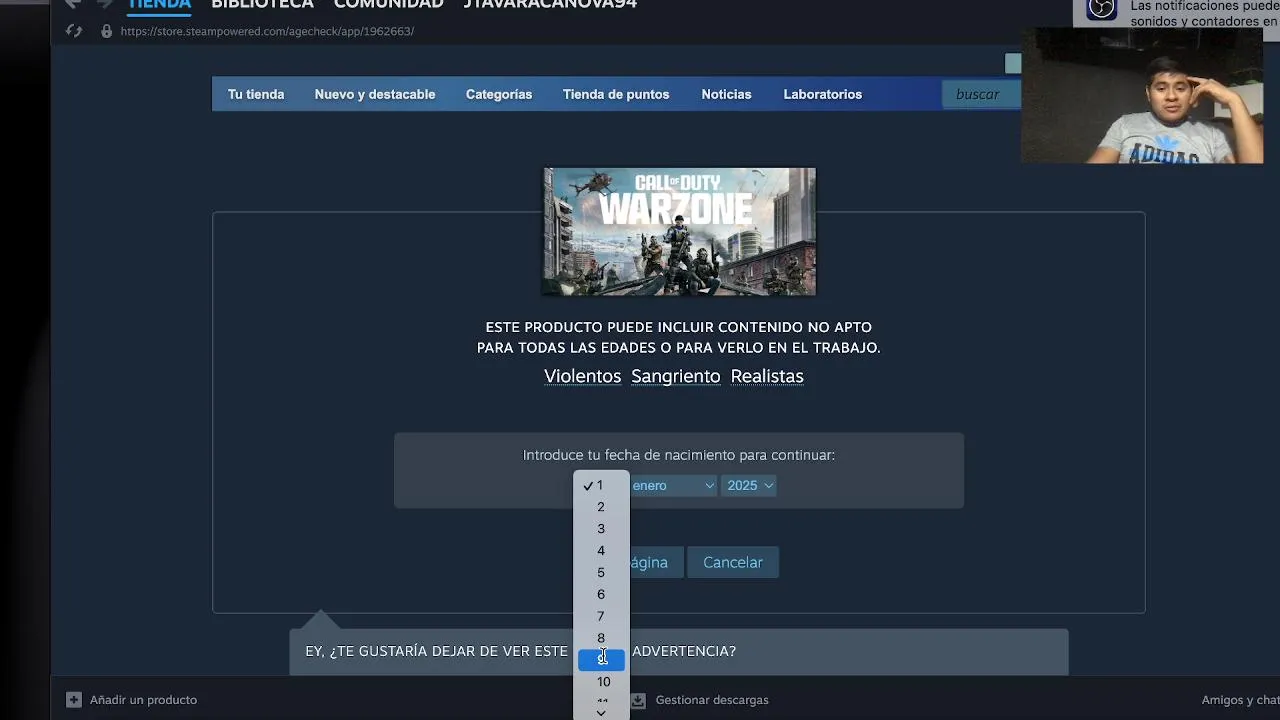Open Amigos y chat
1280x720 pixels.
tap(1240, 700)
